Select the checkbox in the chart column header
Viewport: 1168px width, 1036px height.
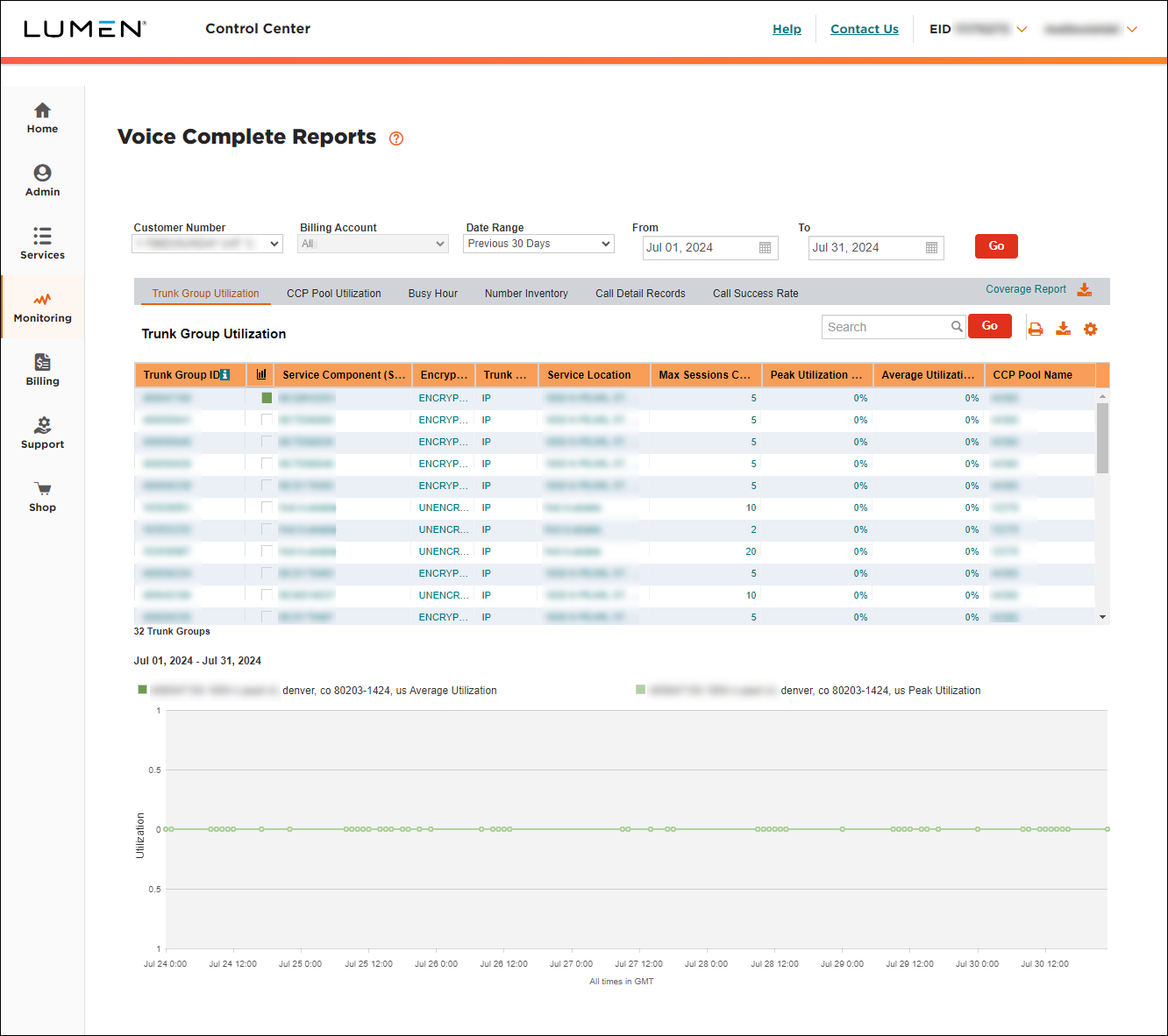260,374
